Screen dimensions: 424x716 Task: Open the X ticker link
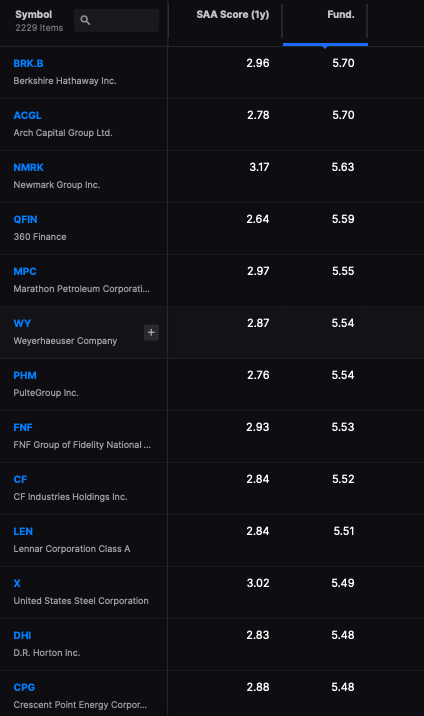pos(17,584)
